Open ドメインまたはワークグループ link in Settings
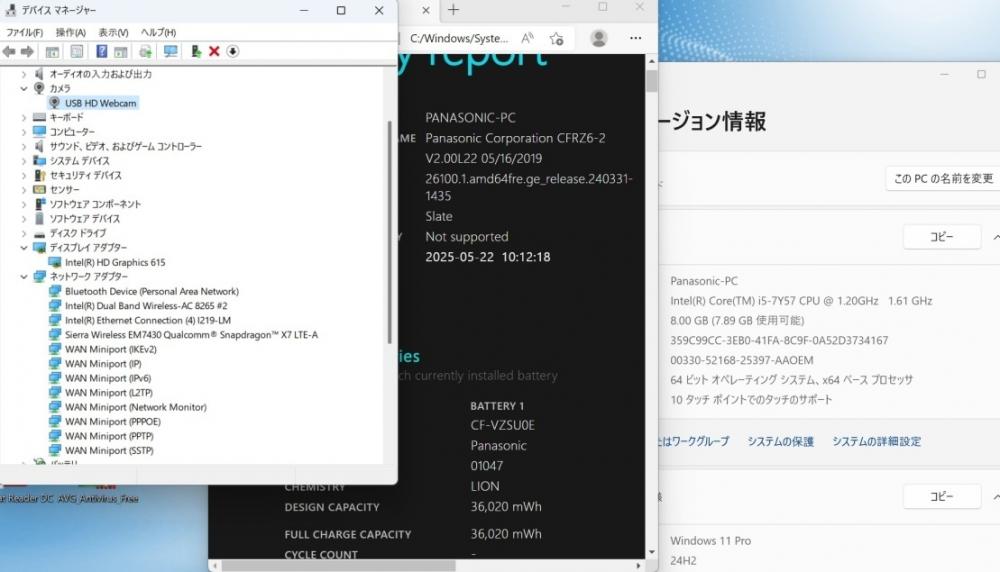 [694, 441]
